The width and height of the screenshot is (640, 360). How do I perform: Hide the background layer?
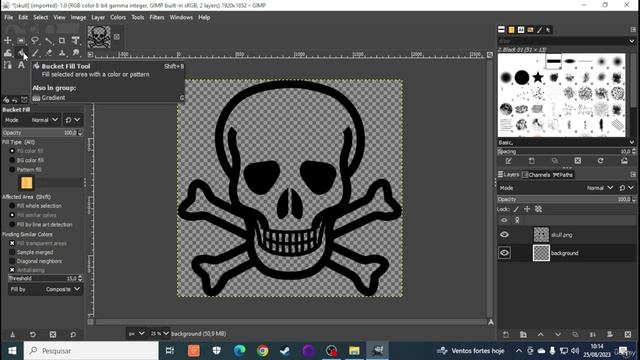click(x=504, y=253)
